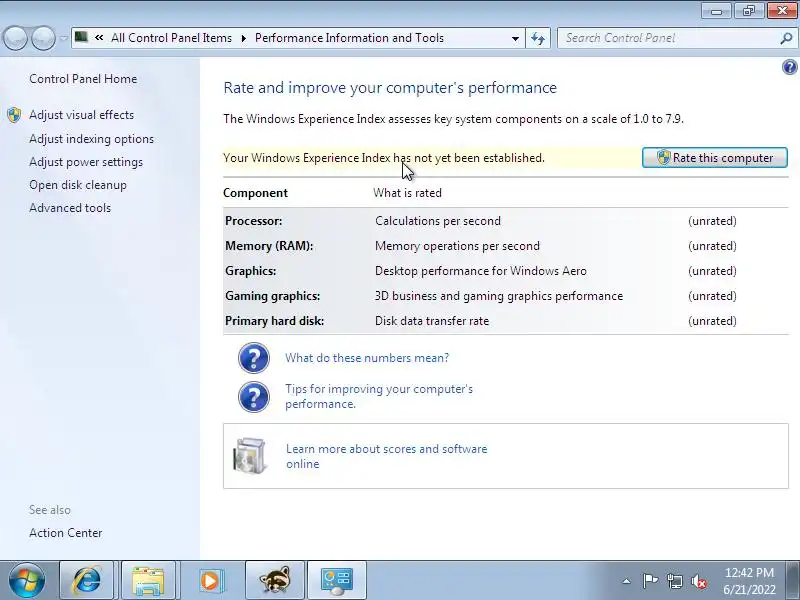Select the Memory (RAM): row label
The image size is (800, 600).
tap(269, 246)
